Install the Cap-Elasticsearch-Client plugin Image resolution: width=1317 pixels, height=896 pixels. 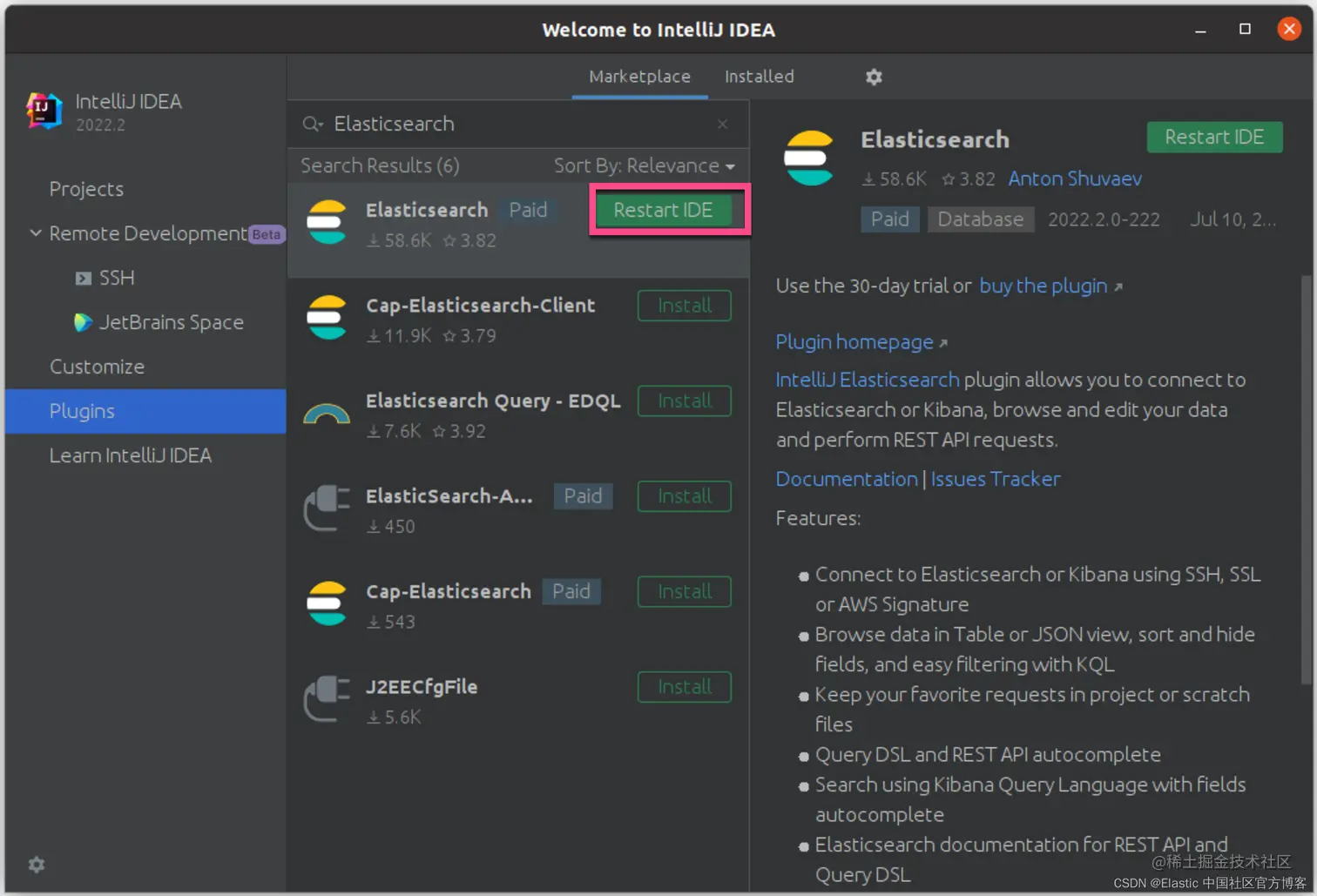click(x=684, y=306)
